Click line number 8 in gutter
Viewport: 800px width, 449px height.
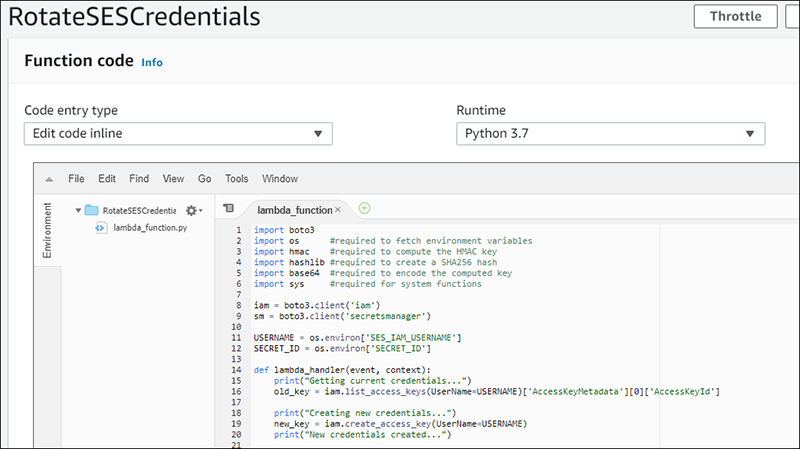[x=238, y=306]
